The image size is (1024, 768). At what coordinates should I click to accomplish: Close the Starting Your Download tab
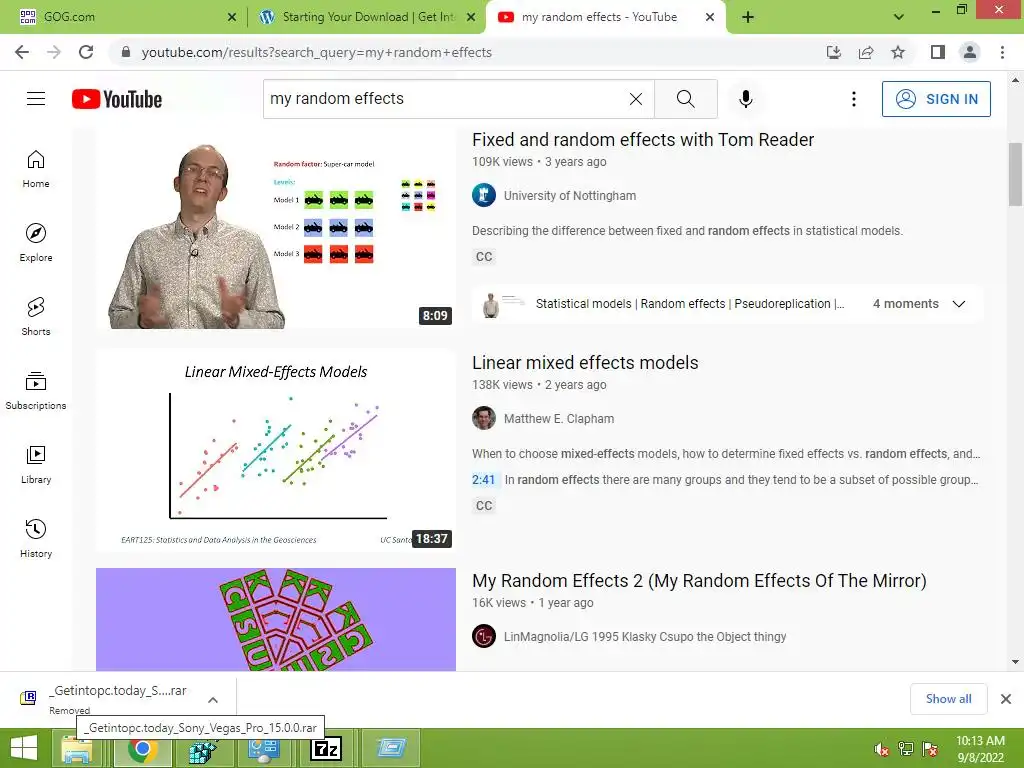click(x=471, y=17)
